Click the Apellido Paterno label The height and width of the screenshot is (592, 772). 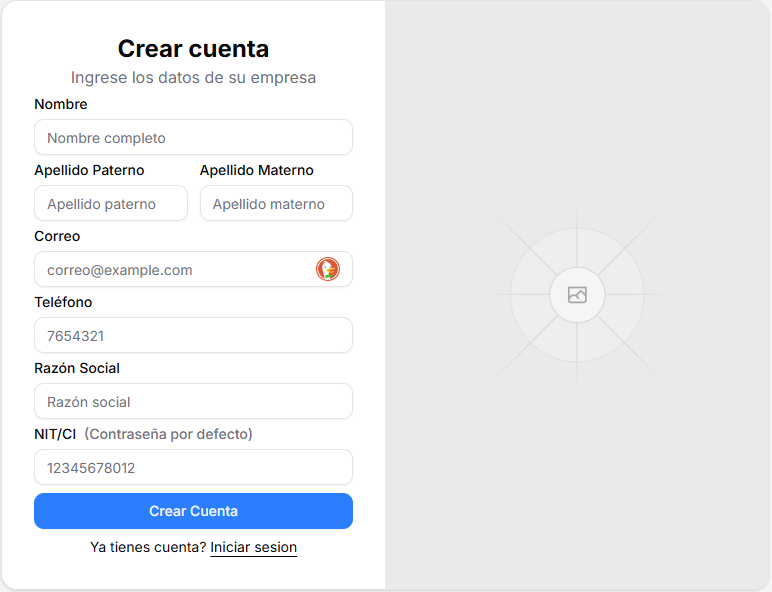[x=89, y=170]
